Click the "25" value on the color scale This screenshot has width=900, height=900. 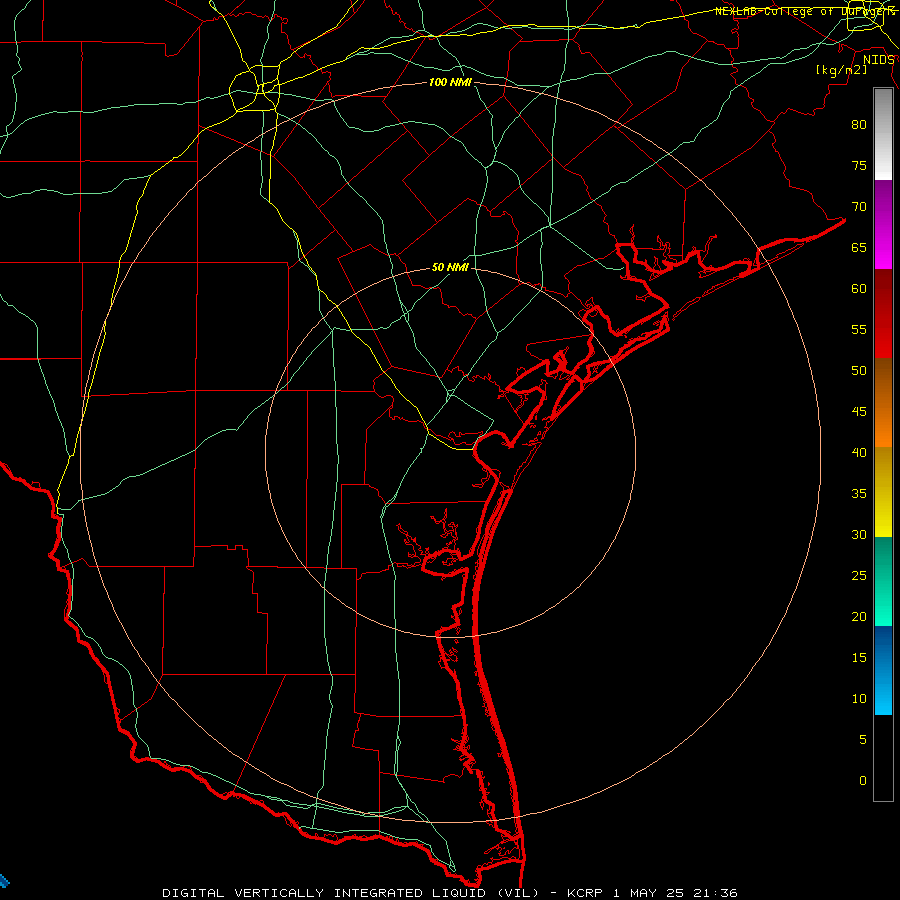coord(859,576)
